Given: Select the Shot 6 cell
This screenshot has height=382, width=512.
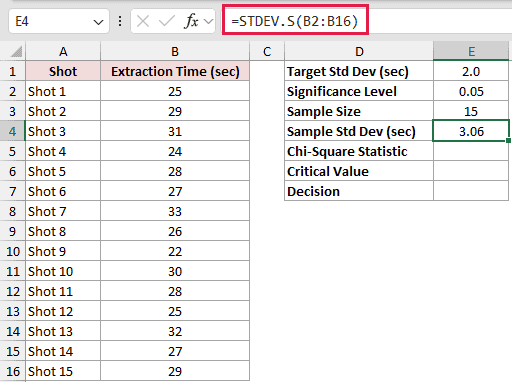Looking at the screenshot, I should coord(63,191).
